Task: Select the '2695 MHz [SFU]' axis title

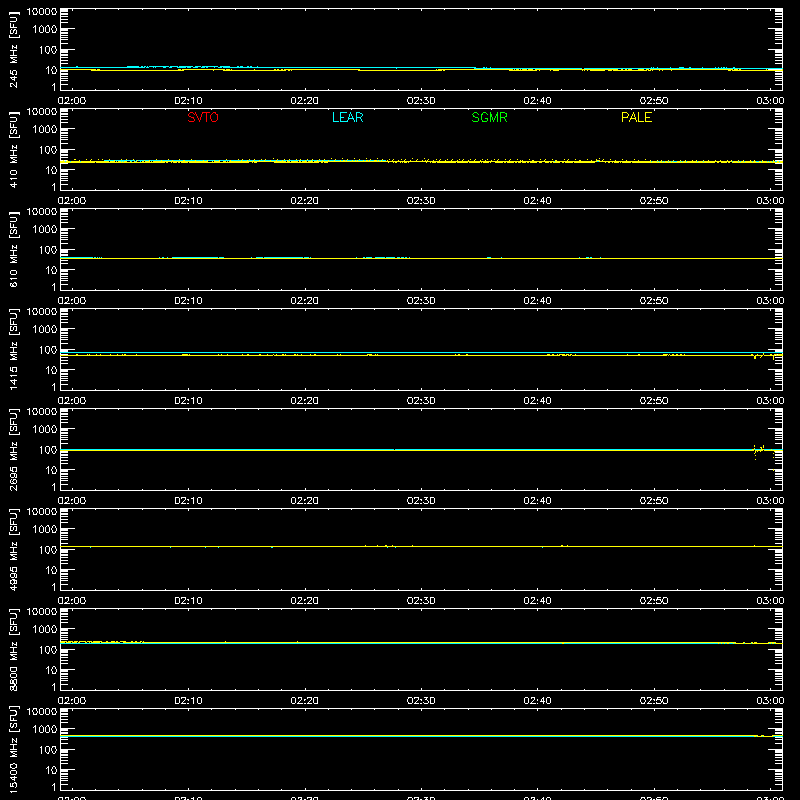Action: coord(13,449)
